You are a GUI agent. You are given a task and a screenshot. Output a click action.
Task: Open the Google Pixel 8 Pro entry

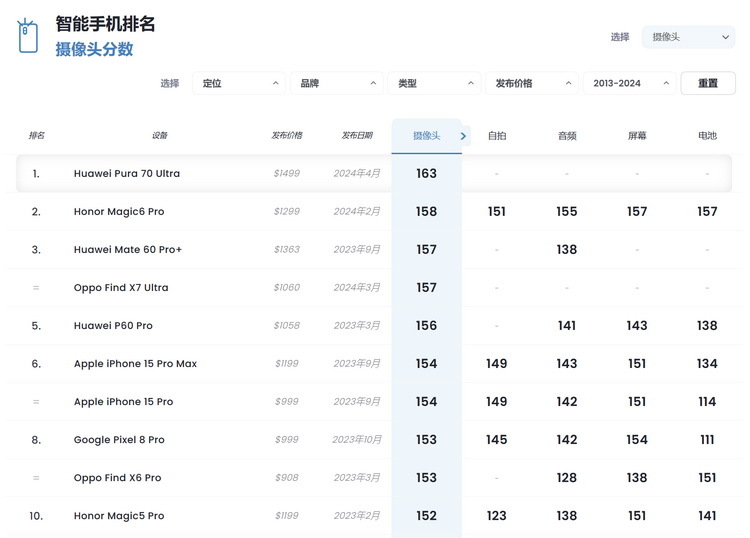(119, 440)
